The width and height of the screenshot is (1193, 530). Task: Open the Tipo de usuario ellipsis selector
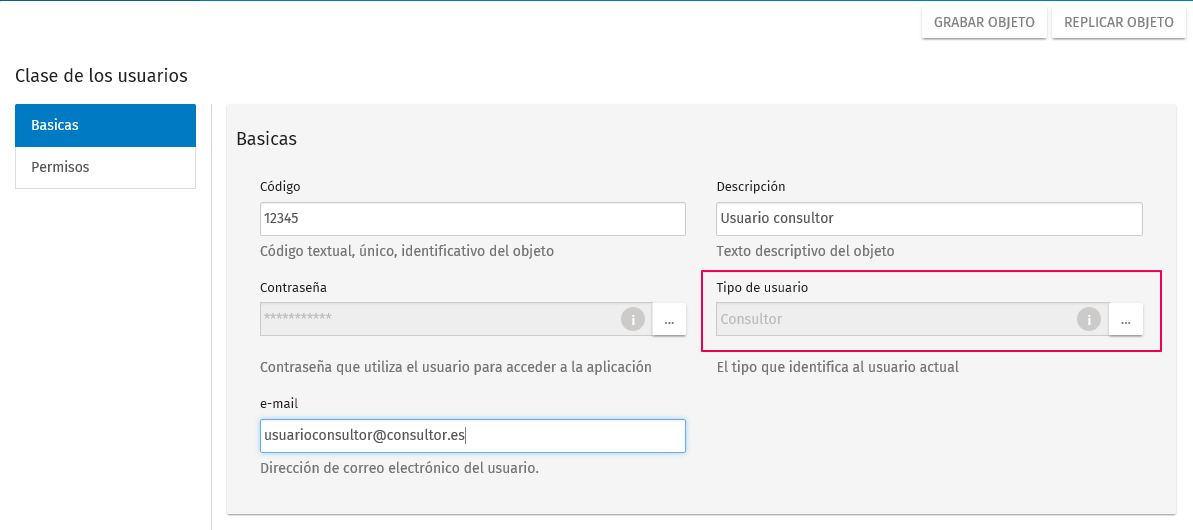pos(1125,319)
